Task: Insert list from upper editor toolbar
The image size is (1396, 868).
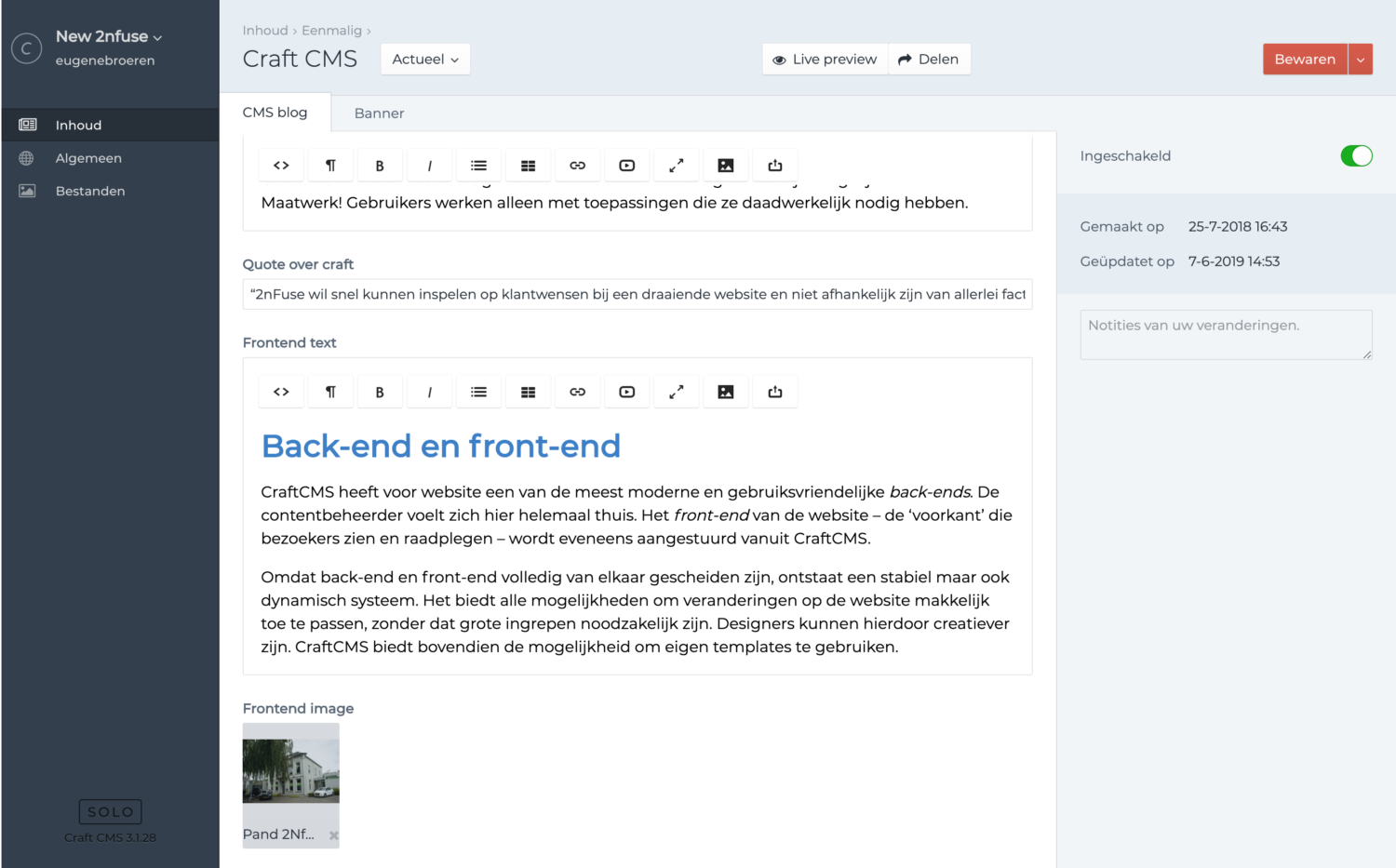Action: coord(478,166)
